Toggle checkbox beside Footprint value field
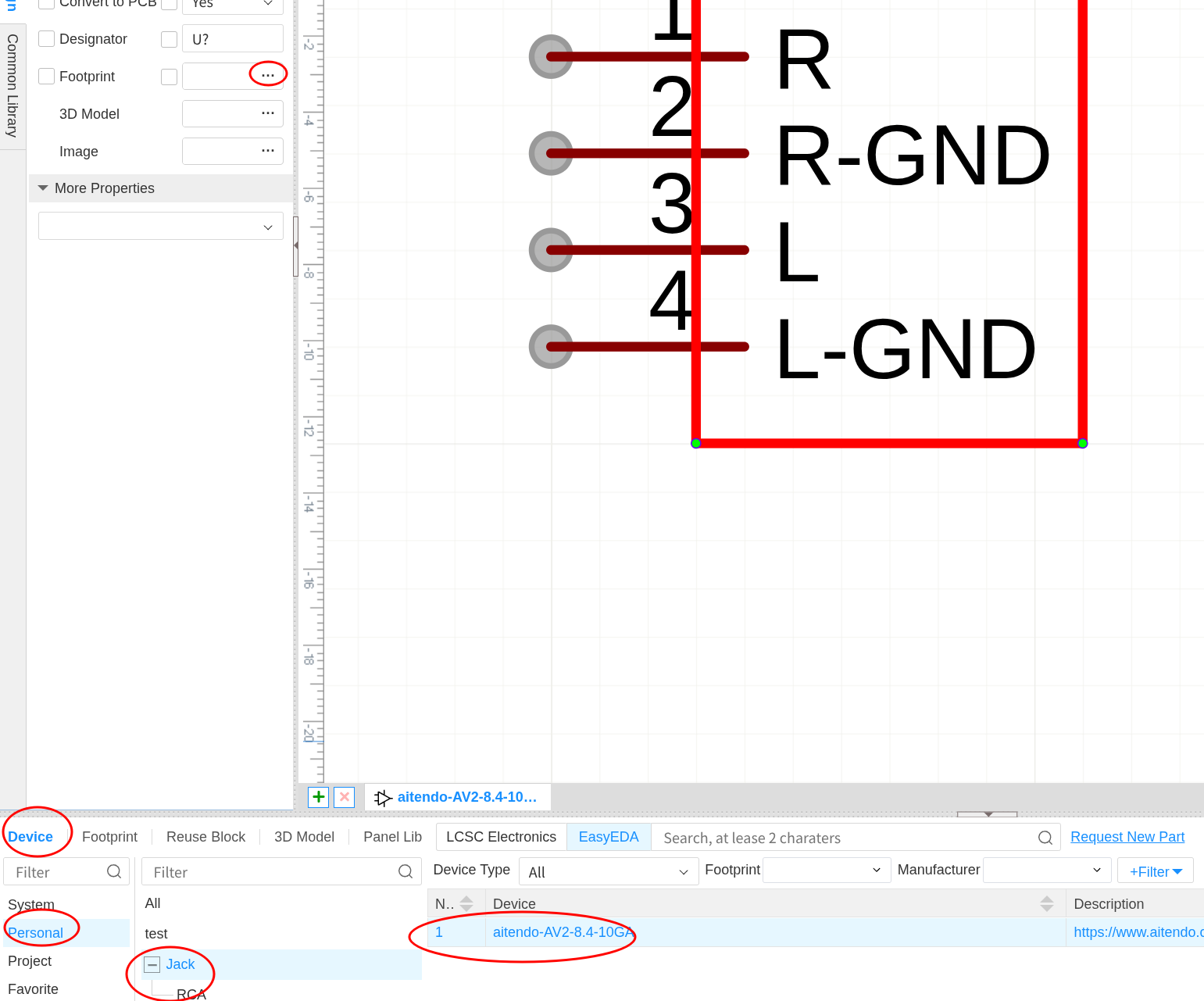This screenshot has height=1001, width=1204. (169, 77)
